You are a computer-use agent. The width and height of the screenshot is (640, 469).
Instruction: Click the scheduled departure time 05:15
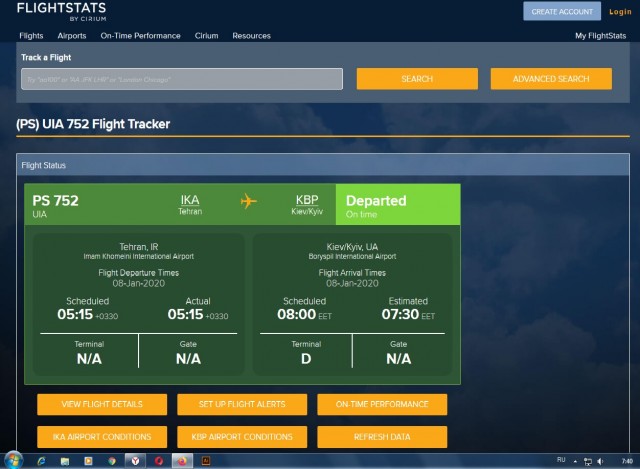[x=75, y=314]
